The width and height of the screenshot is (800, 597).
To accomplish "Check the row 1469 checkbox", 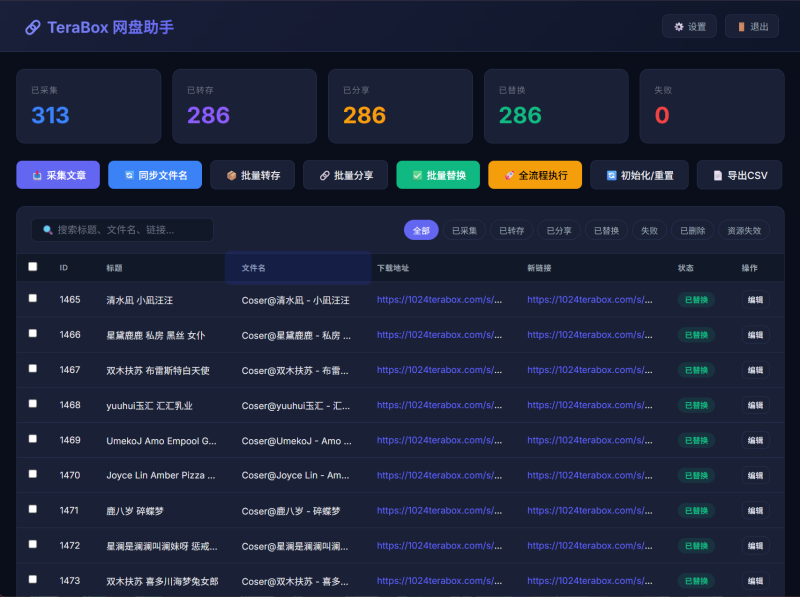I will tap(33, 439).
